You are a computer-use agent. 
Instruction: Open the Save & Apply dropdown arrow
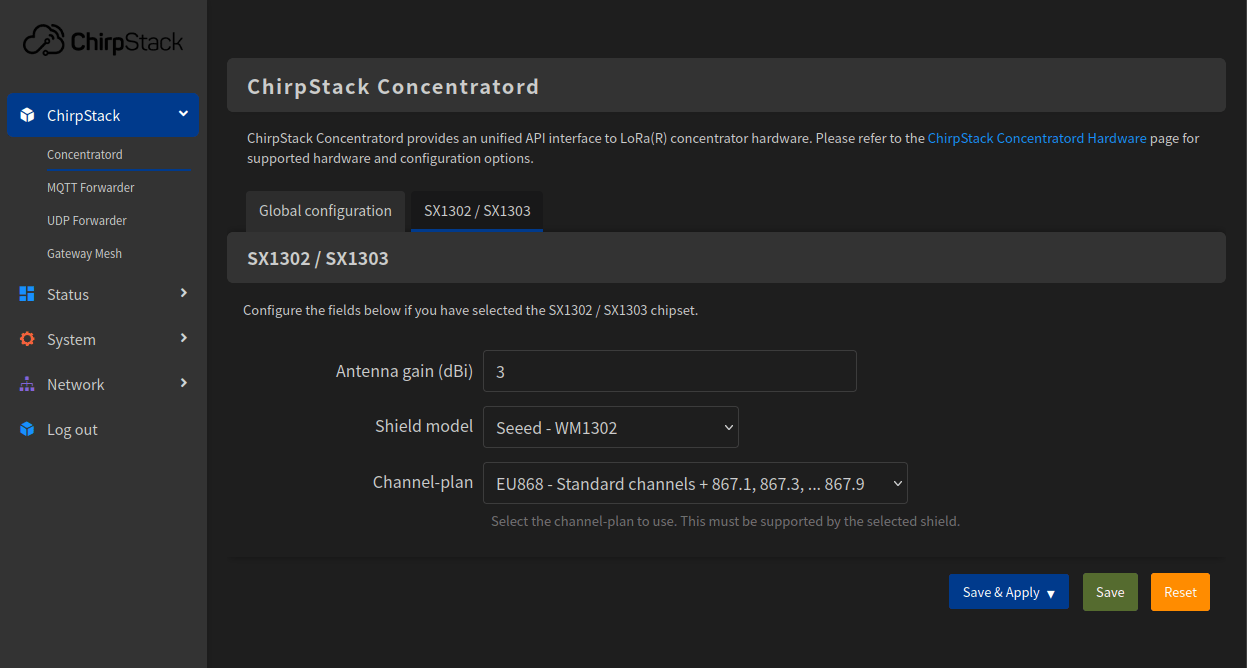coord(1051,593)
